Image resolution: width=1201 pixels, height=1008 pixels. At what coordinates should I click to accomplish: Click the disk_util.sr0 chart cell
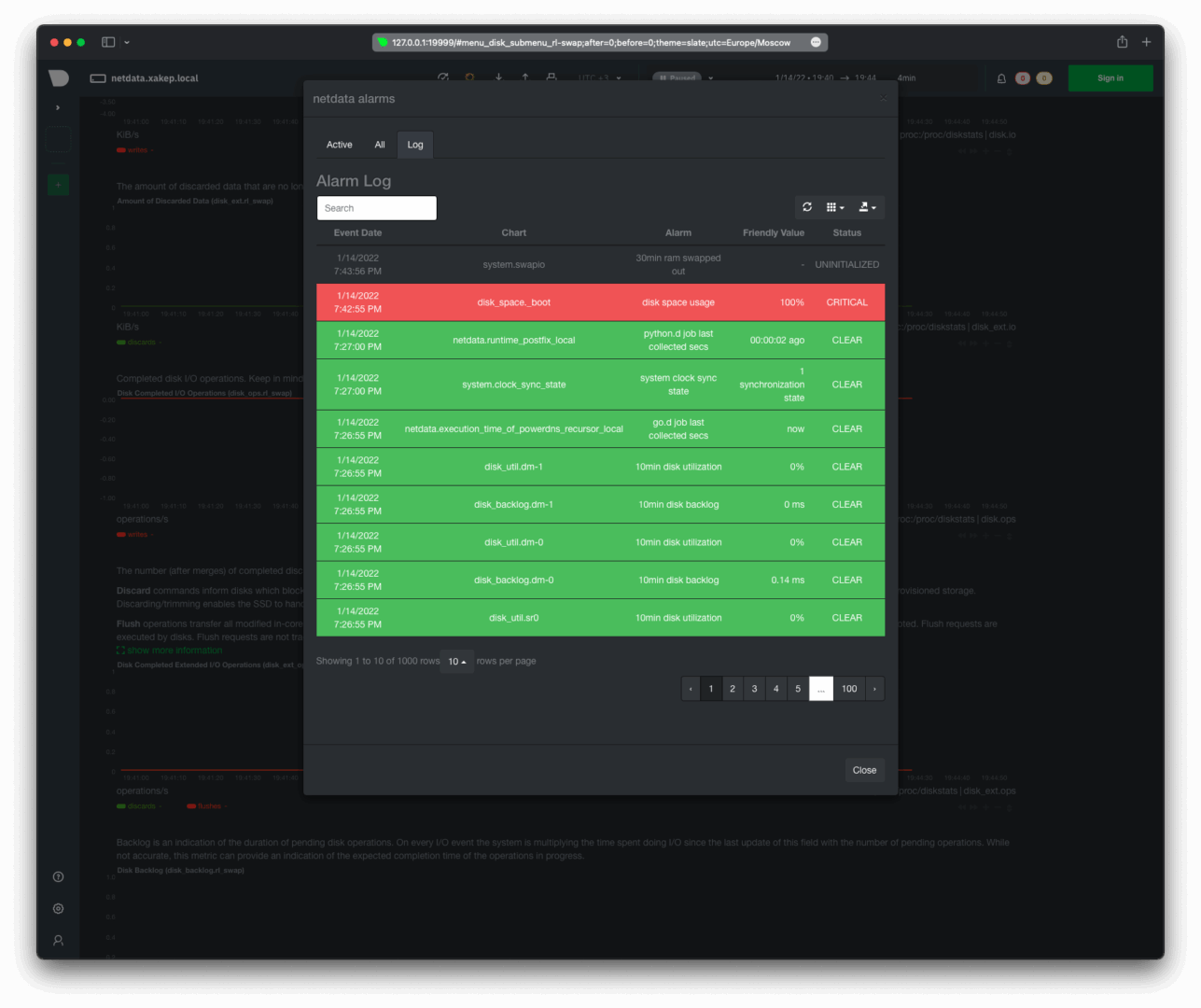[513, 618]
